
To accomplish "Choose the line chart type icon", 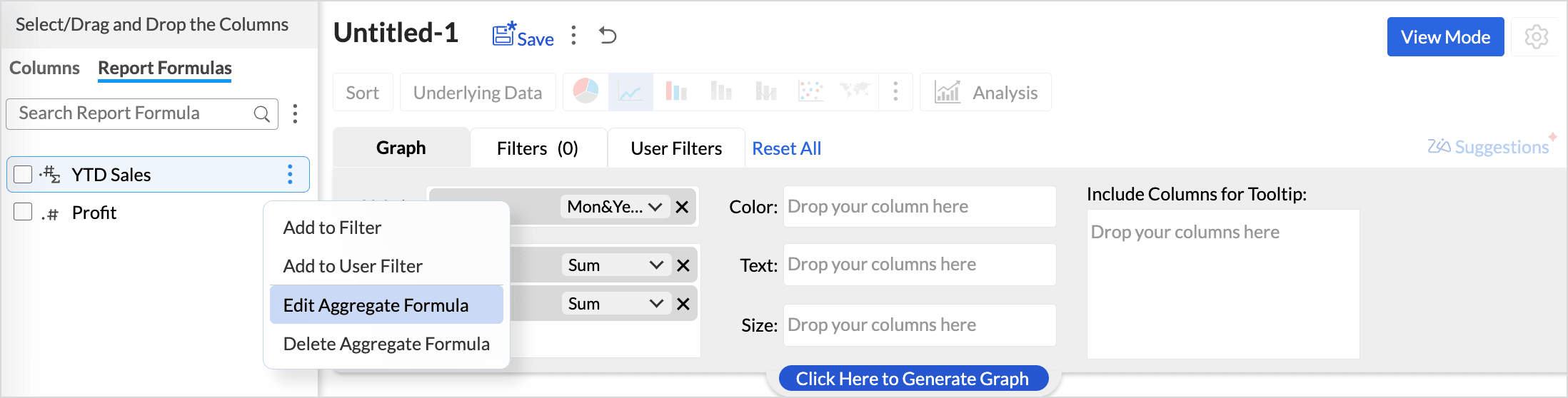I will pos(630,92).
